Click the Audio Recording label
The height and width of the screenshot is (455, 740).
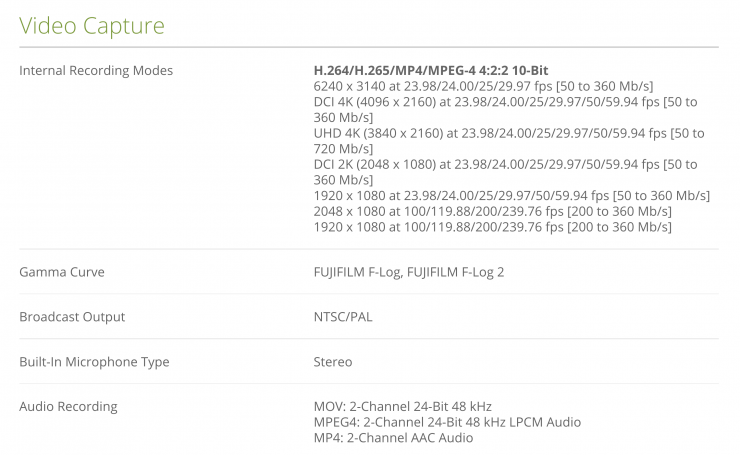point(68,407)
